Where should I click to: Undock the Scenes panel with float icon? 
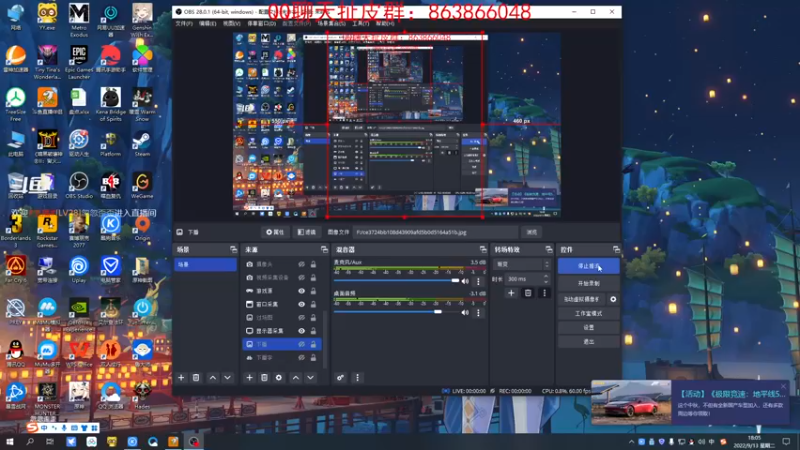pyautogui.click(x=233, y=249)
